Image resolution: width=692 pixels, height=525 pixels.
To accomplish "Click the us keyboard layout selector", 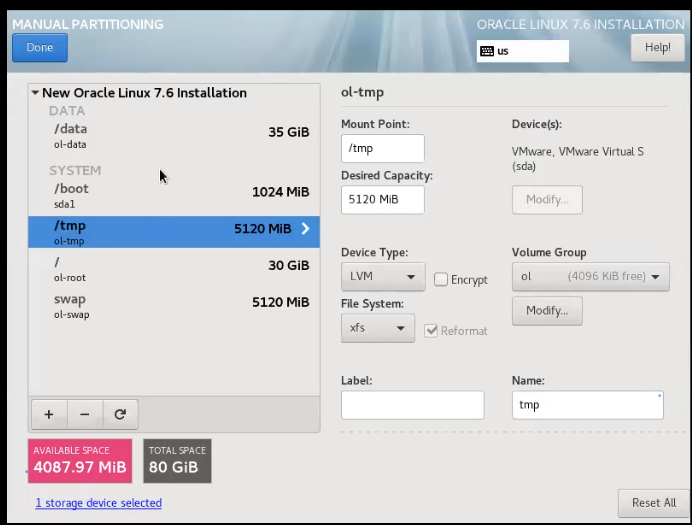I will 523,51.
